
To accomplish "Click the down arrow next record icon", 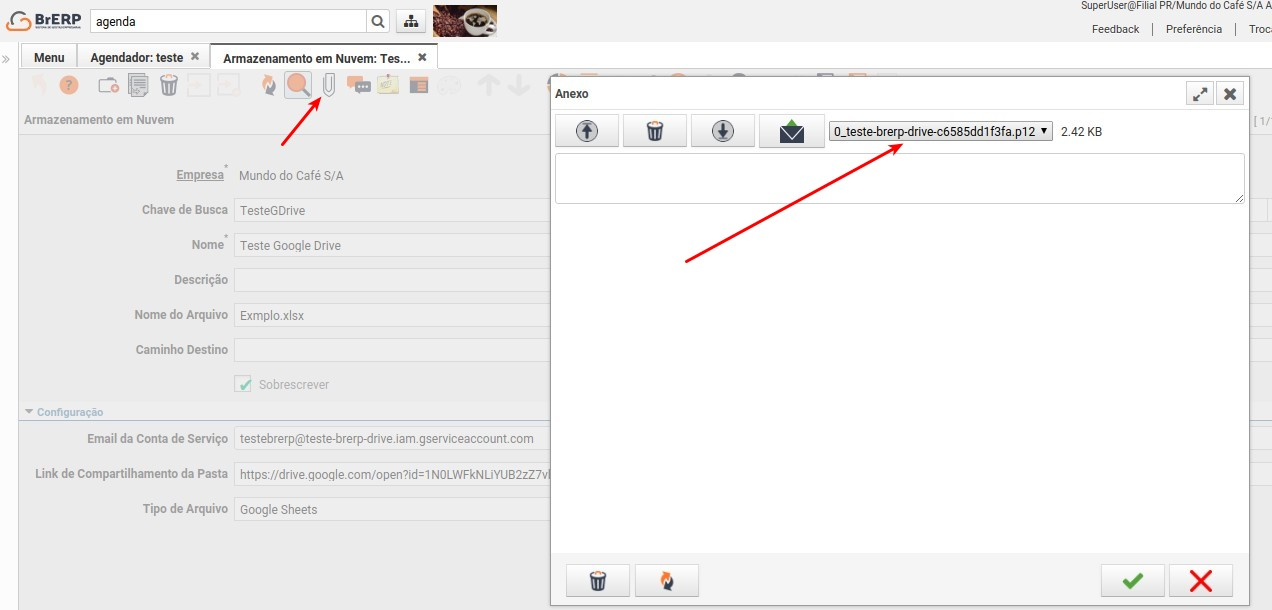I will tap(518, 86).
